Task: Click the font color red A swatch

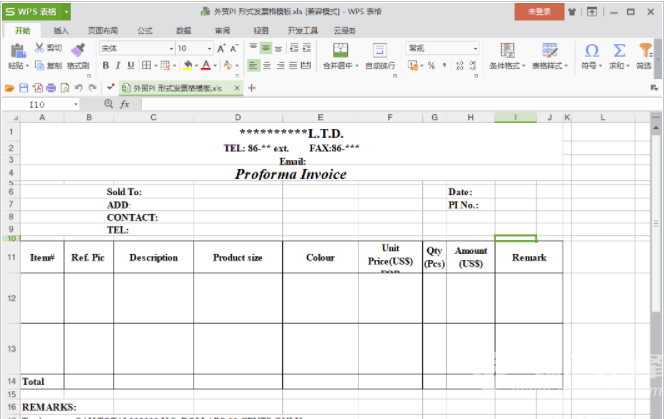Action: coord(205,66)
